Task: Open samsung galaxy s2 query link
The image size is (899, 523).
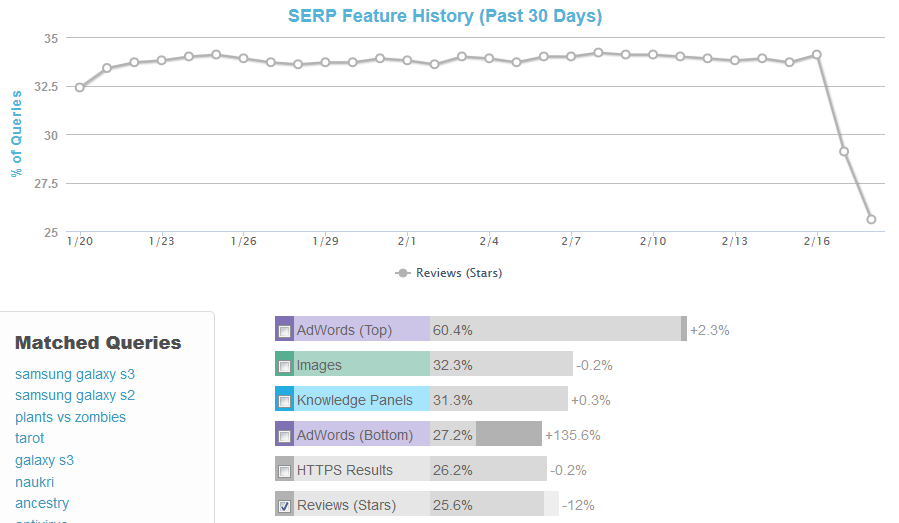Action: [x=74, y=395]
